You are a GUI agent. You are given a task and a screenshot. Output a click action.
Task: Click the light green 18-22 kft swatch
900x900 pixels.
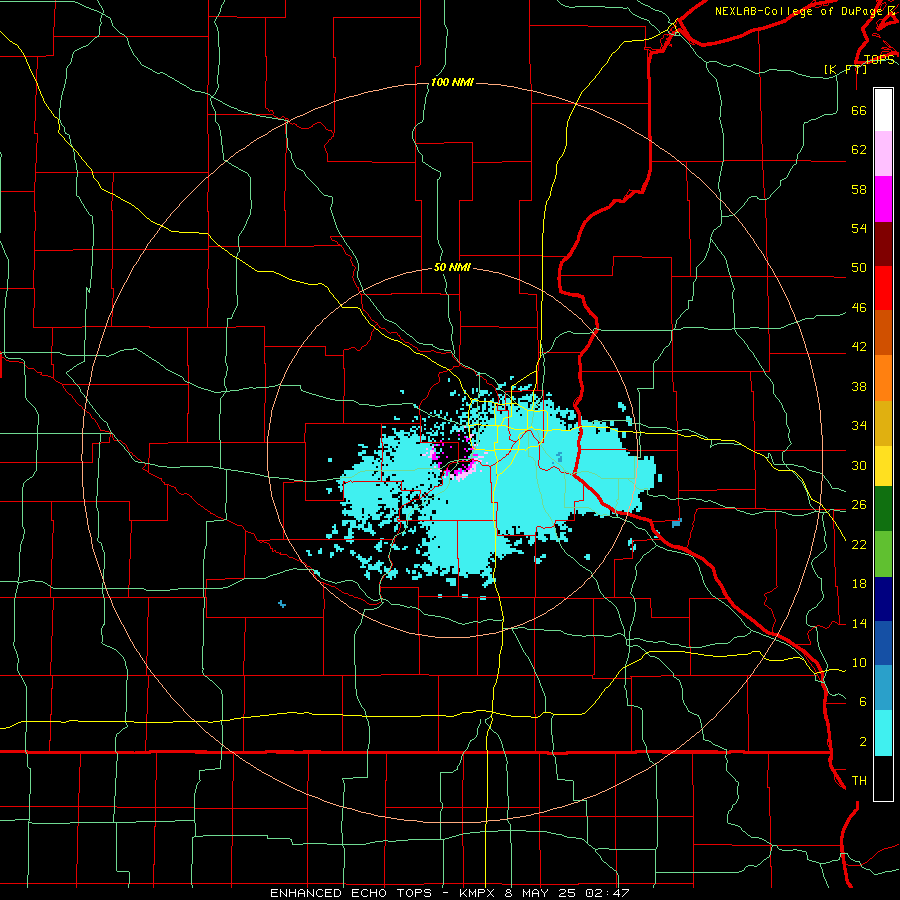click(883, 554)
